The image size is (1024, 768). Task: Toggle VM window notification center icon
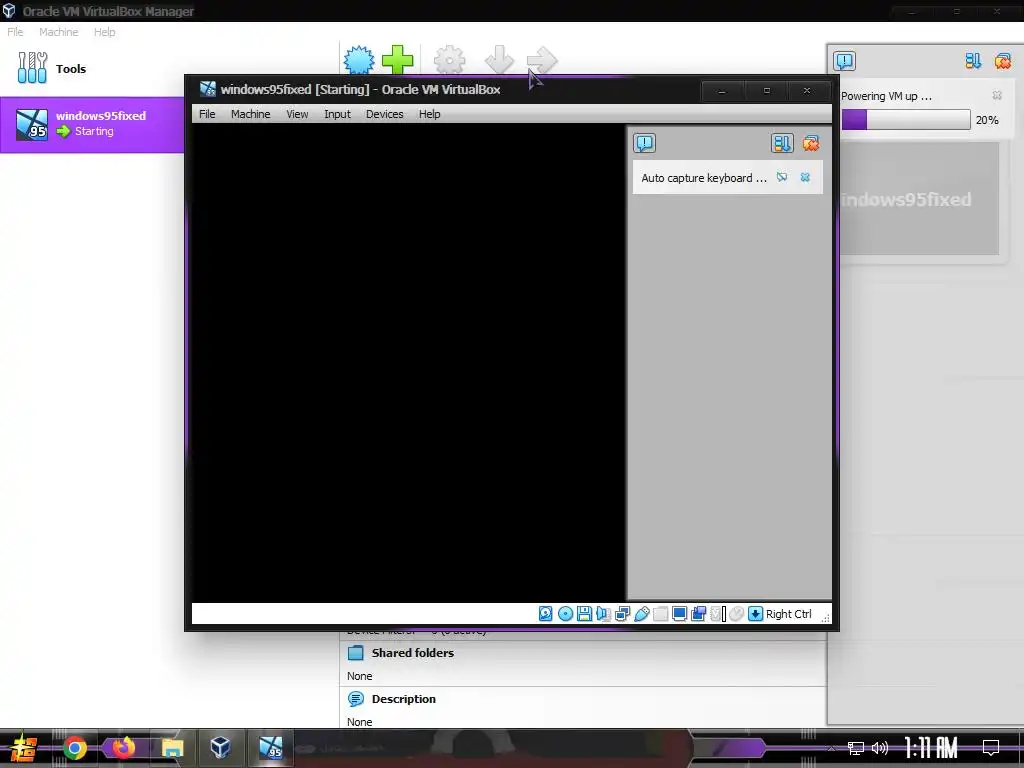click(645, 143)
